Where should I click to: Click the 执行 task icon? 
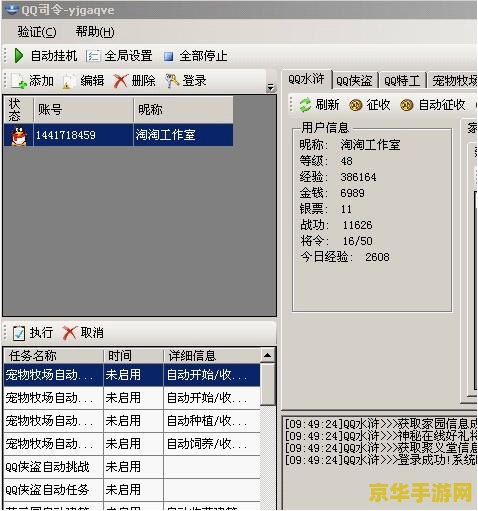click(x=19, y=333)
